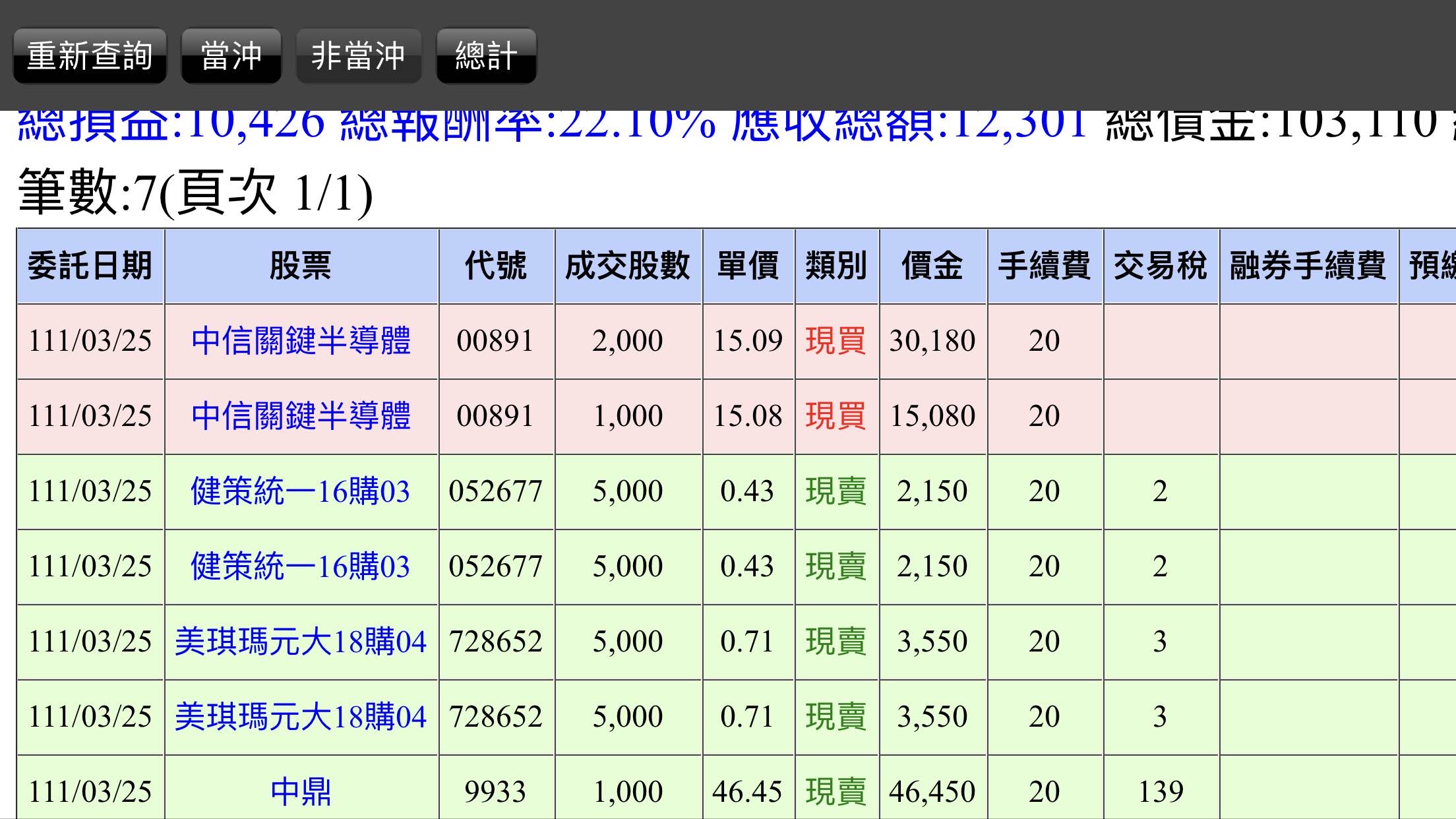Click the 類別 column header
The image size is (1456, 819).
[836, 266]
